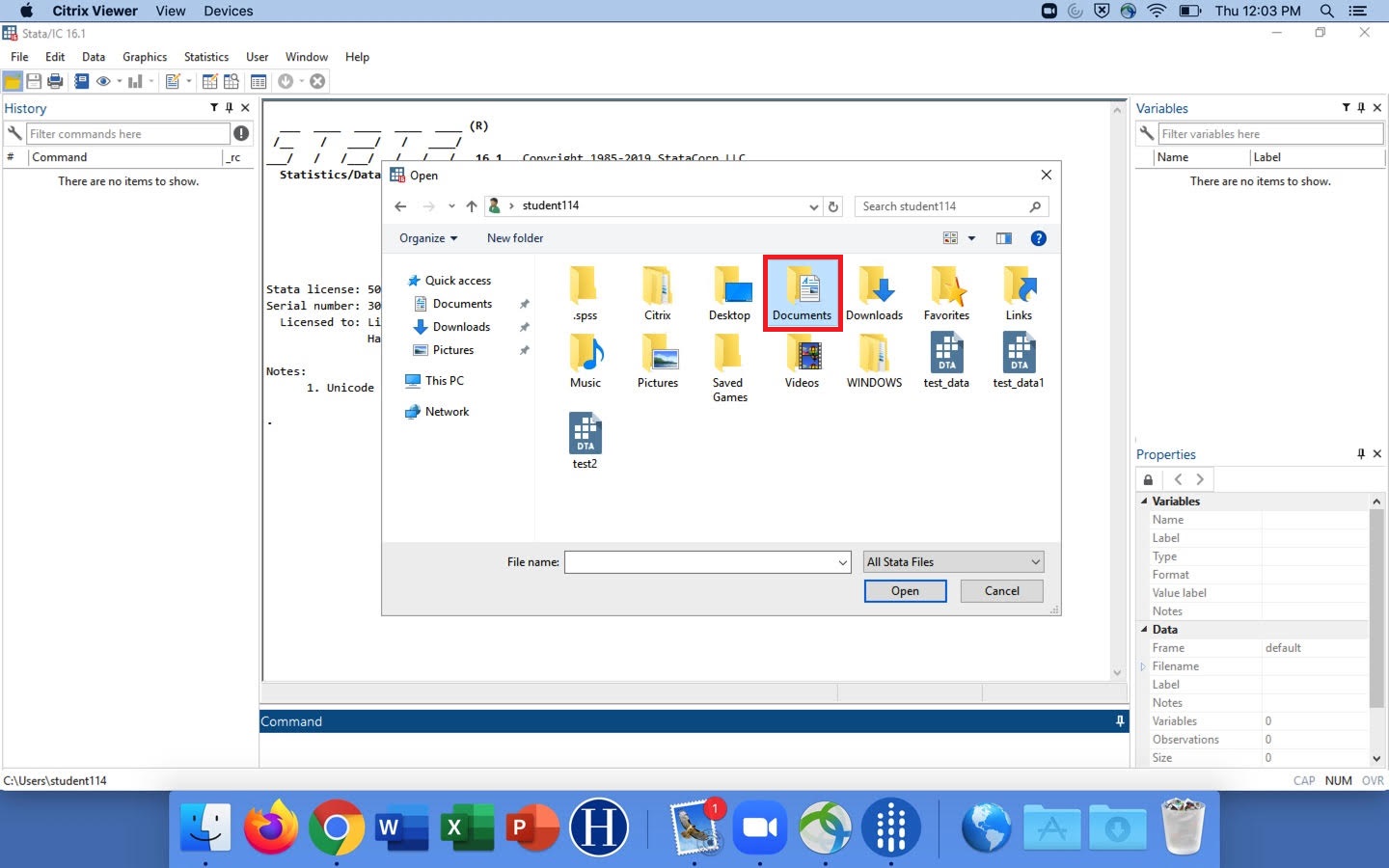Open the Data Browser magnifier icon
The image size is (1389, 868).
[x=231, y=81]
